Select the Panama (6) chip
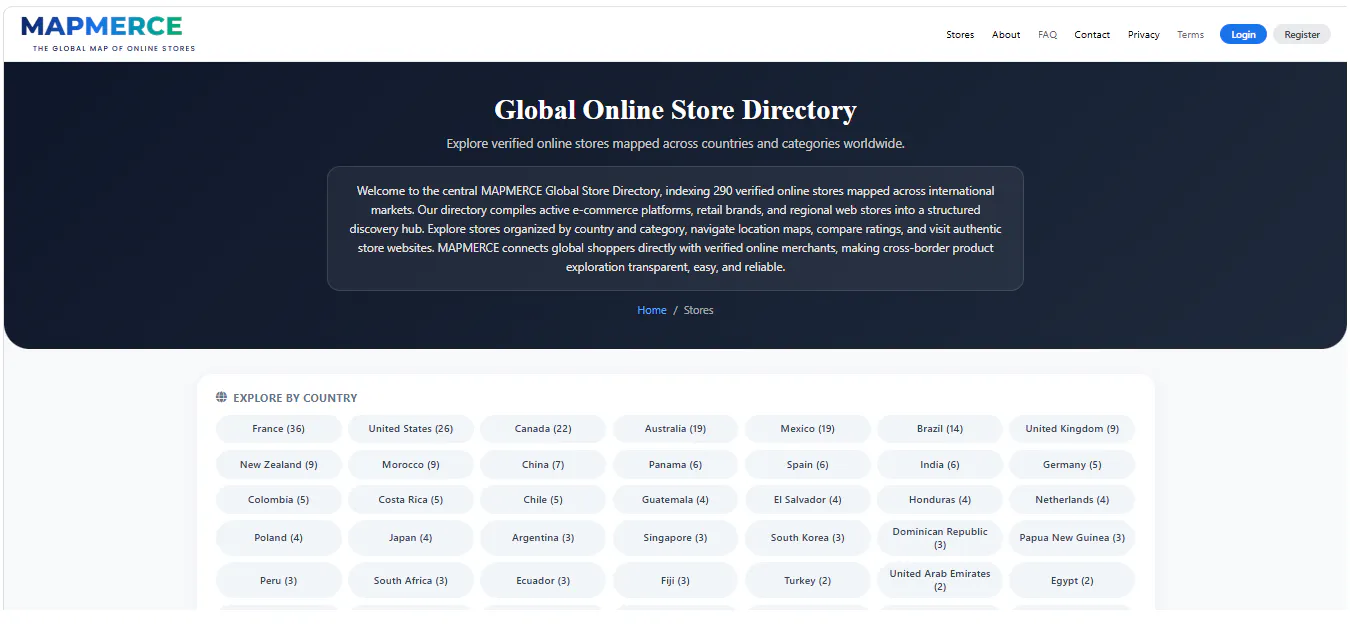This screenshot has height=634, width=1350. pos(675,464)
